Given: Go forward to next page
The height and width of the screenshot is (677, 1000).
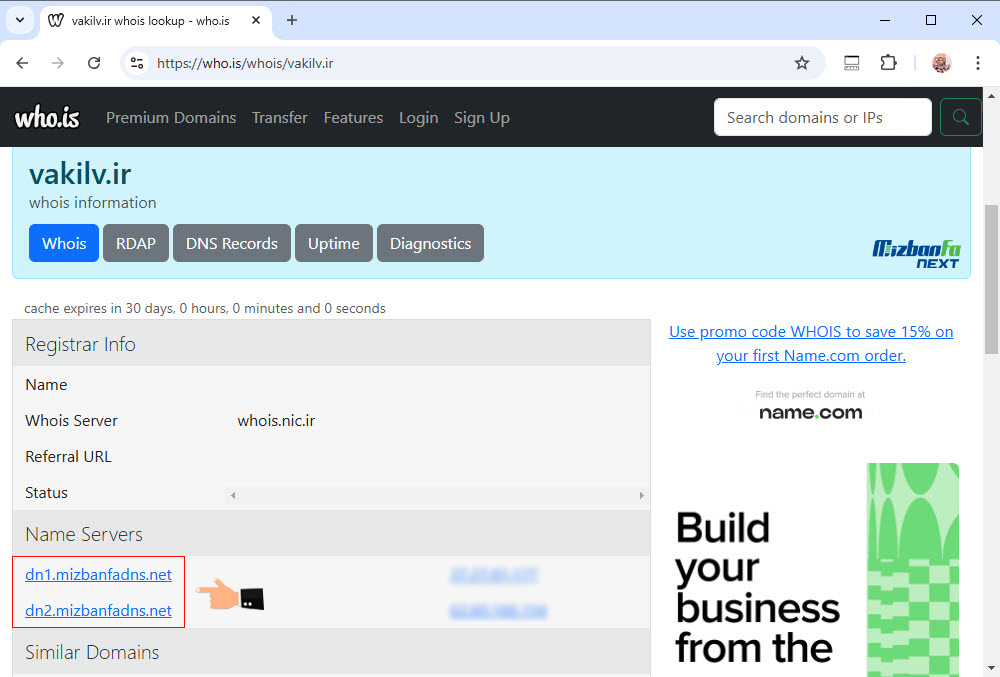Looking at the screenshot, I should [x=58, y=63].
